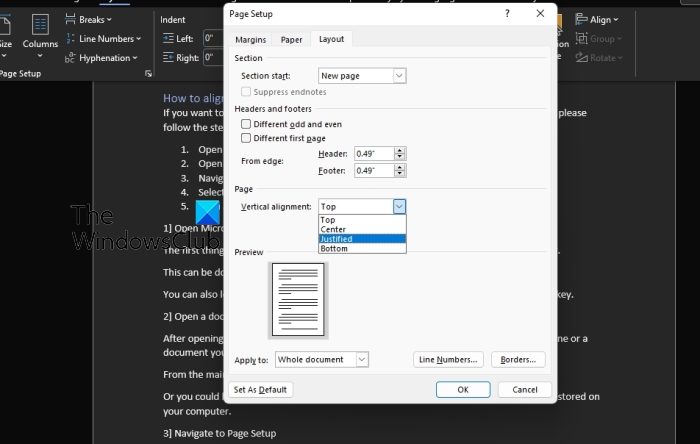The height and width of the screenshot is (444, 700).
Task: Click the Rotate objects ribbon button
Action: 598,58
